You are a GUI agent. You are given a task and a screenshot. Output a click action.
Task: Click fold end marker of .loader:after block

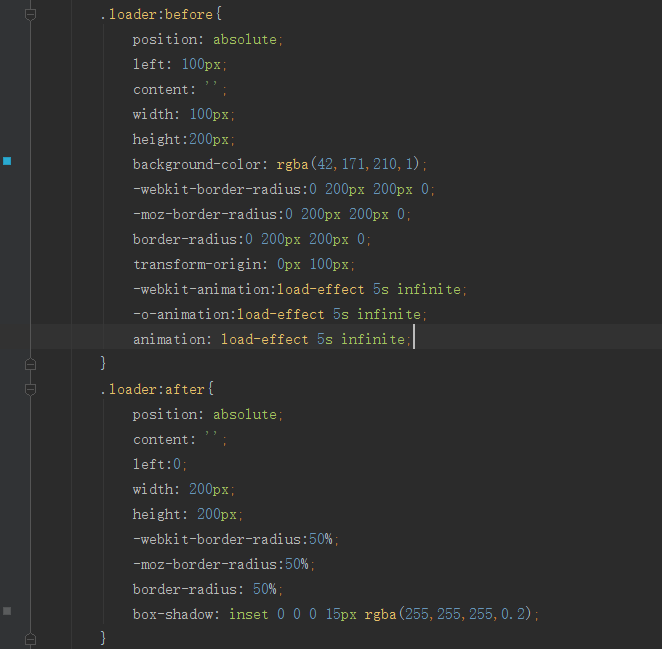click(x=30, y=639)
